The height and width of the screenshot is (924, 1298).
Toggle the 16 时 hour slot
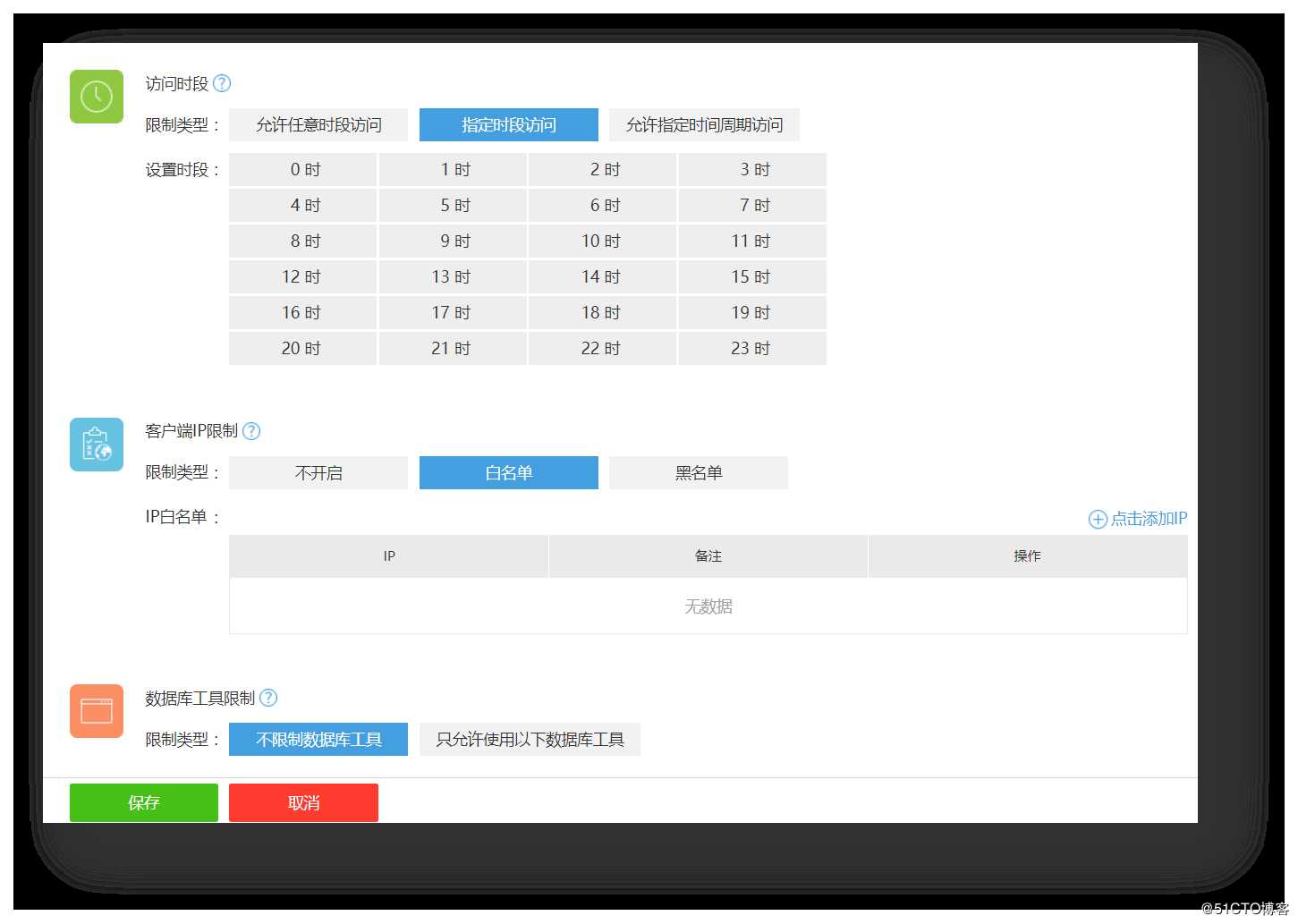point(302,313)
